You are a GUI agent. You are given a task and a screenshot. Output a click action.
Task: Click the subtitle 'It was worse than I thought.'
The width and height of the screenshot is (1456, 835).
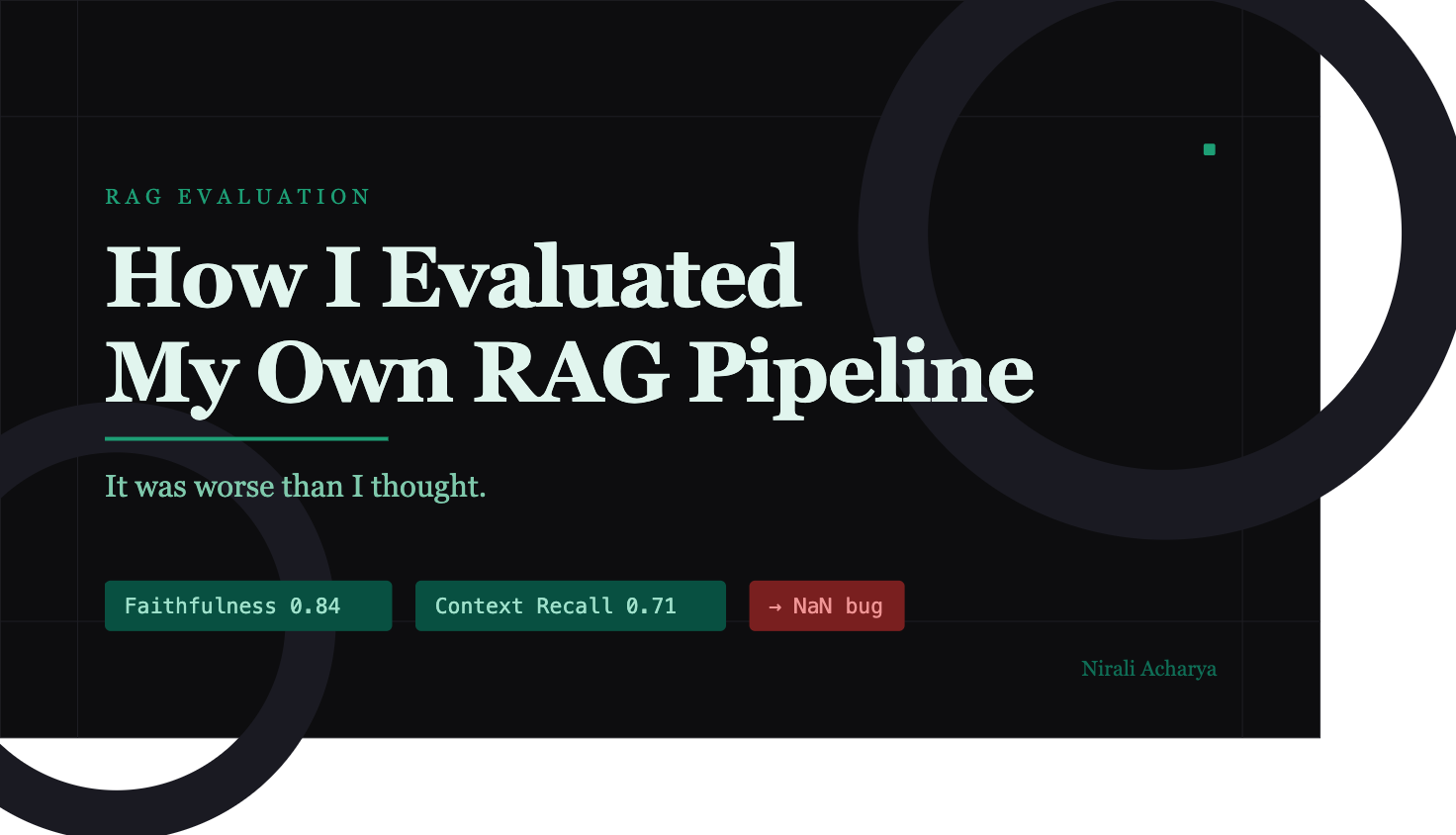[x=296, y=486]
